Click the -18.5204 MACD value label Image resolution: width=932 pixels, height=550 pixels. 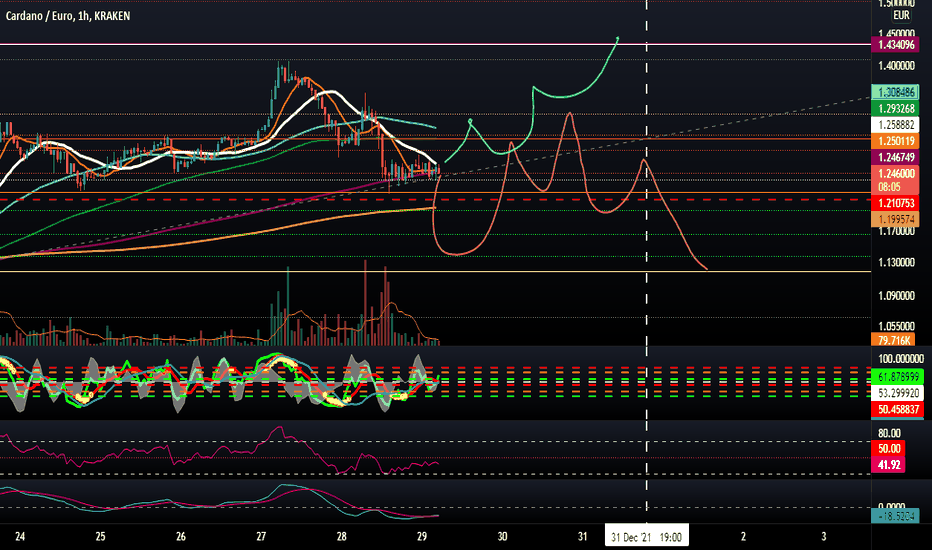(x=895, y=516)
